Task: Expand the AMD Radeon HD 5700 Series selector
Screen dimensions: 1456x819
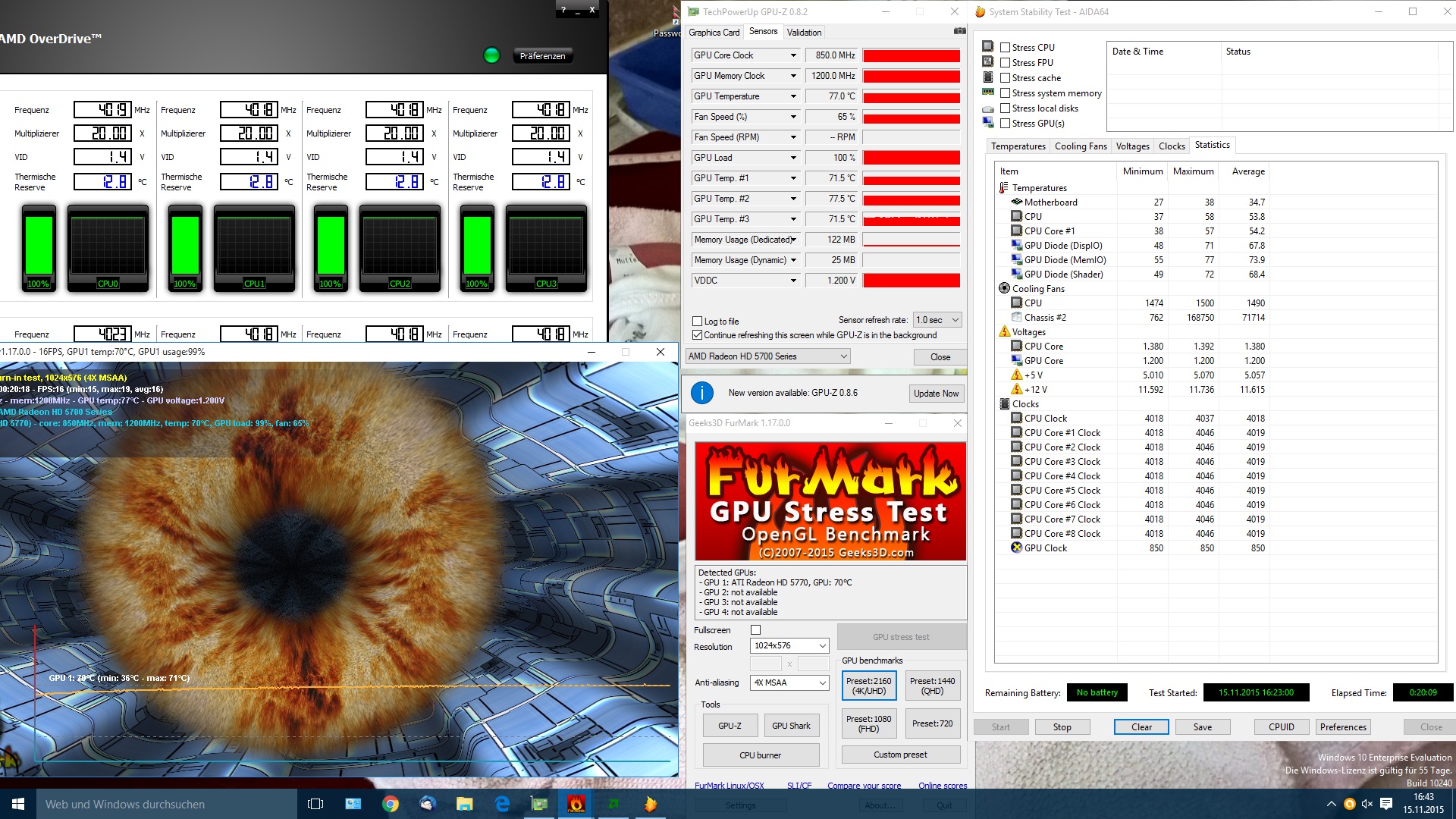Action: click(x=767, y=356)
